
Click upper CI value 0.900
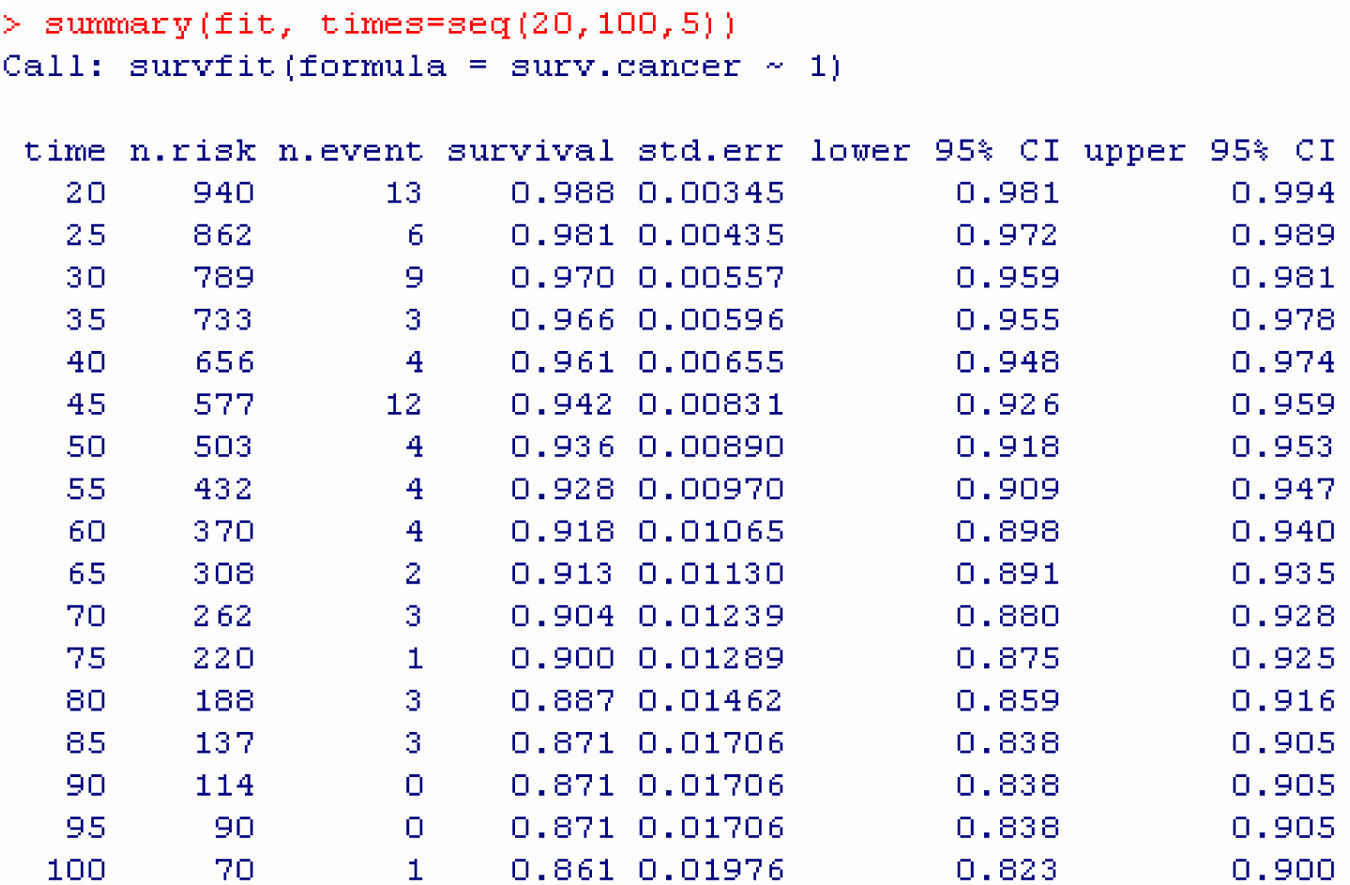[1283, 869]
